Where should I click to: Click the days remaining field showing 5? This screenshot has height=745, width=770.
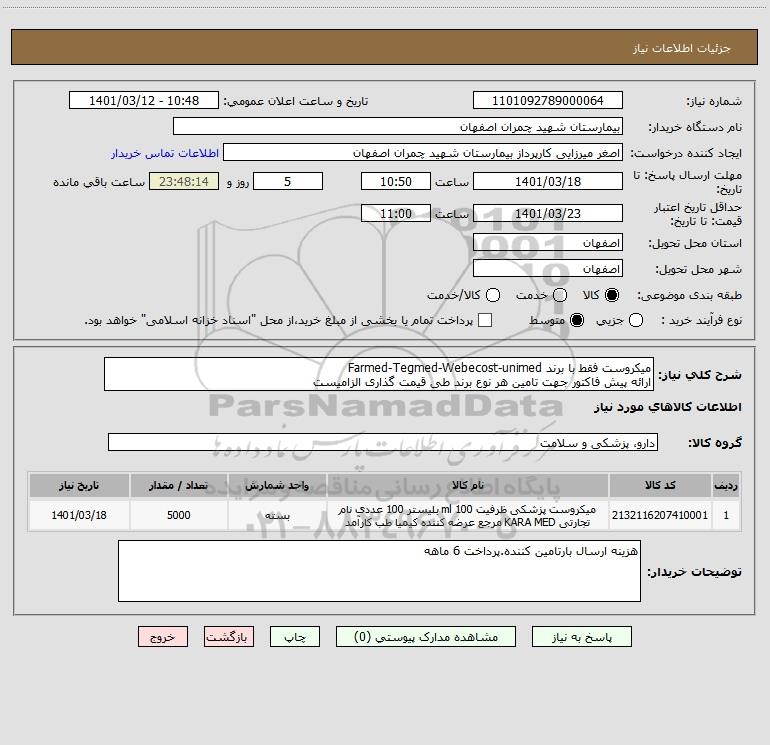pyautogui.click(x=288, y=181)
